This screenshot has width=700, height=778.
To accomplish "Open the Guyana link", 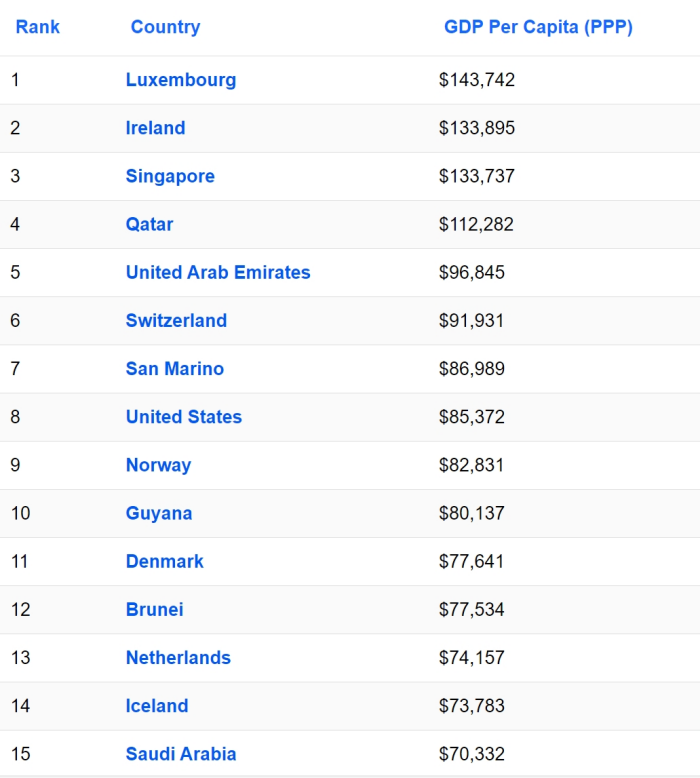I will tap(159, 513).
